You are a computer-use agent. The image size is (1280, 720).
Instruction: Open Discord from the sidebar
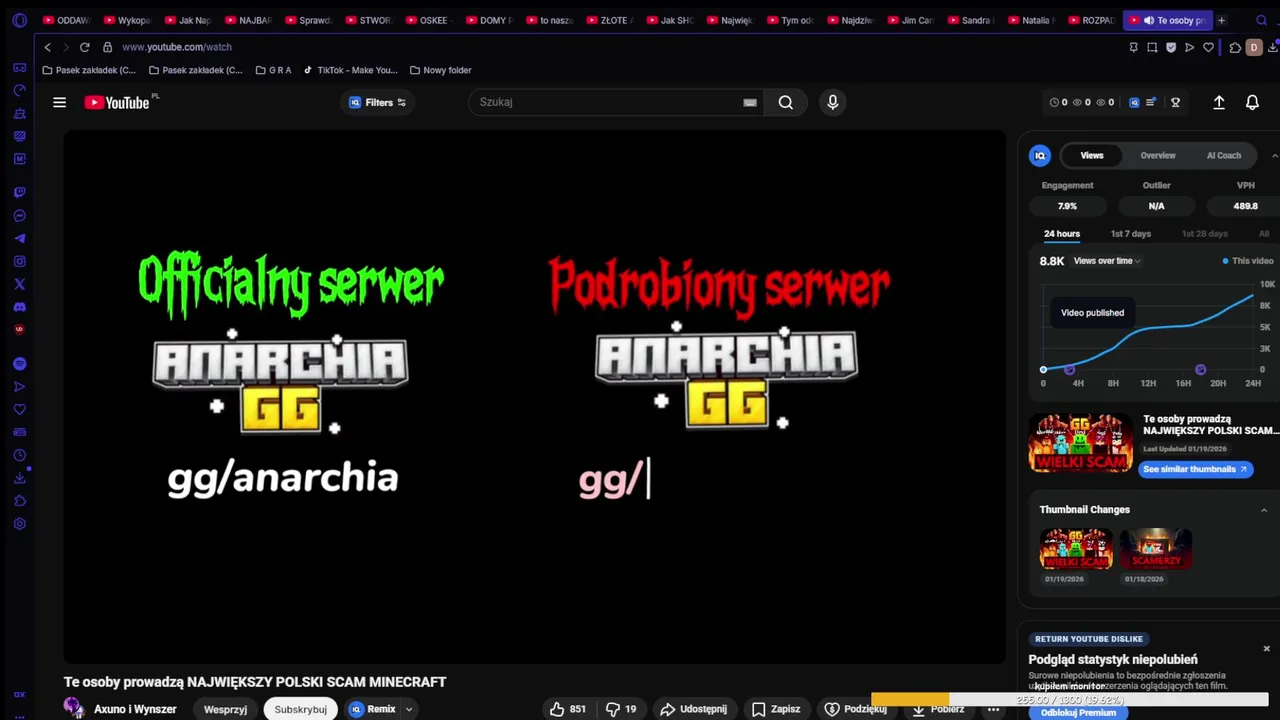[x=19, y=307]
